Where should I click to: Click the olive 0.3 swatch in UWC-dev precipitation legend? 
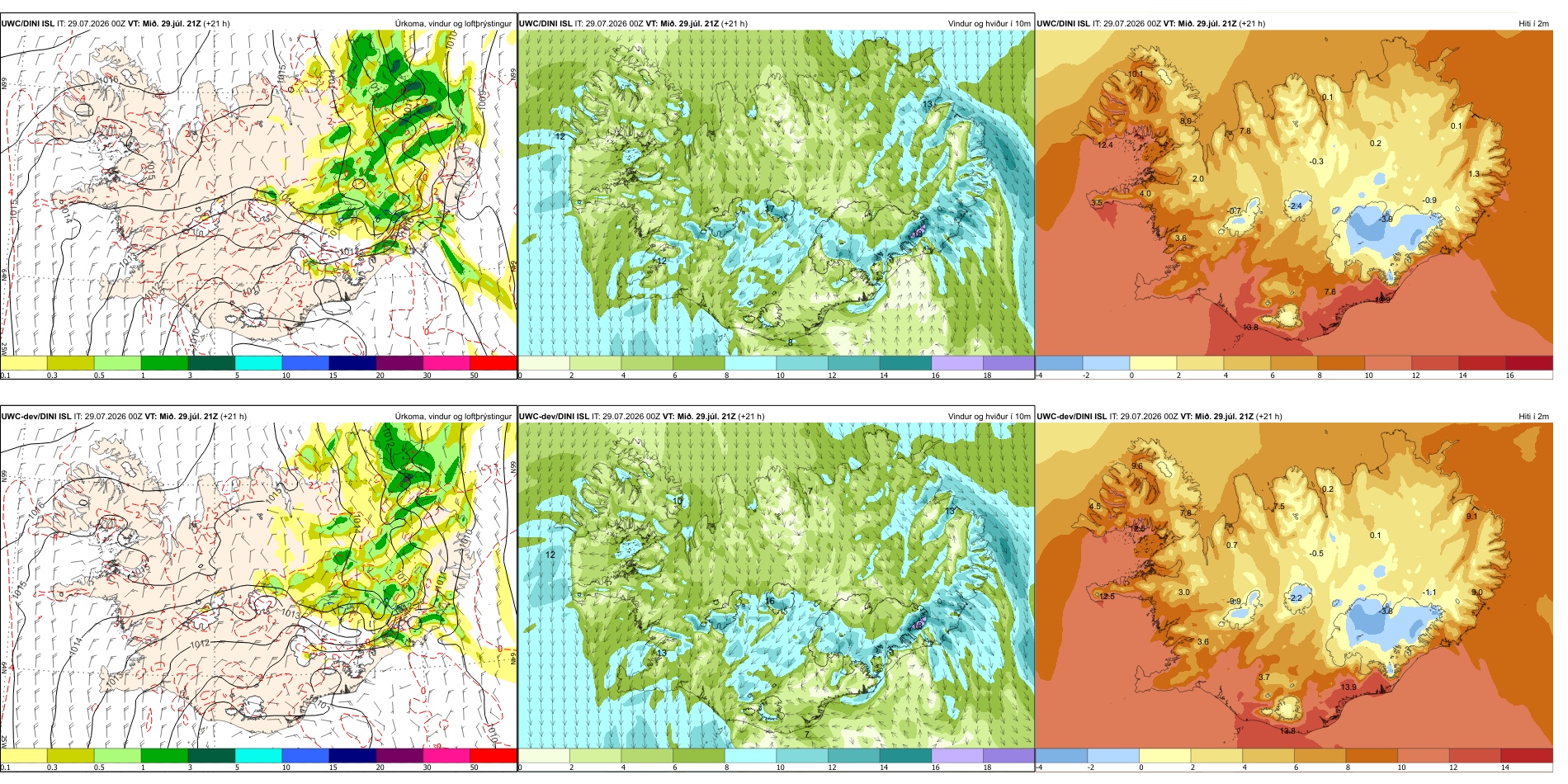click(x=71, y=755)
